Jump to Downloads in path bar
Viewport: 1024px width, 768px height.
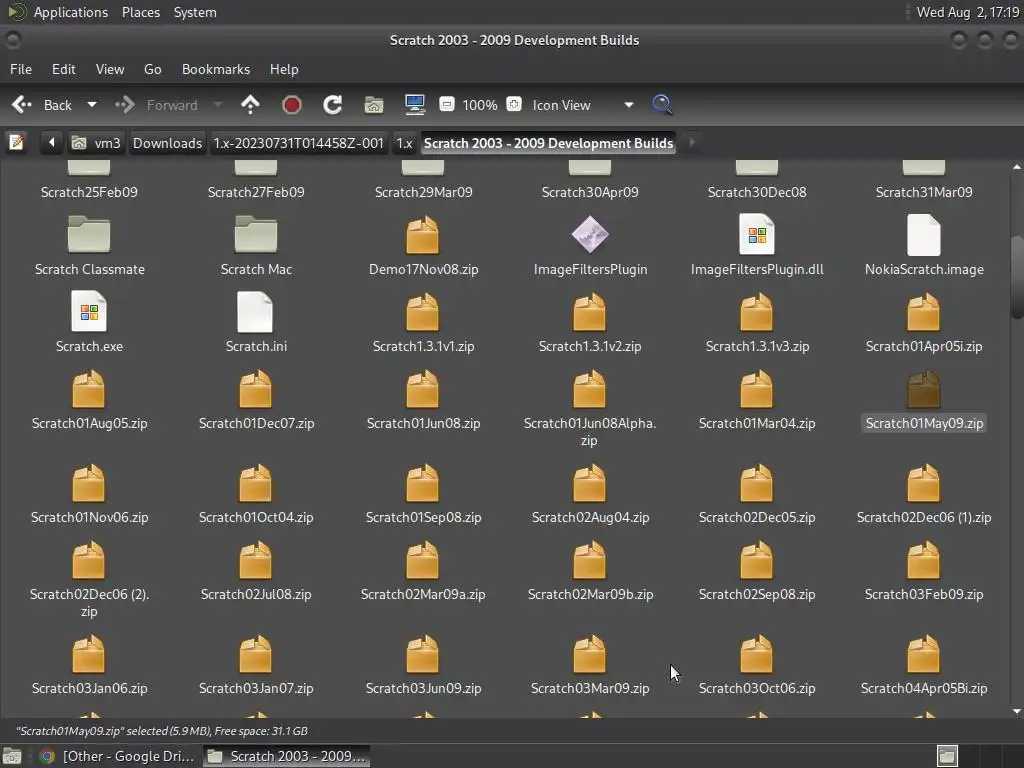pyautogui.click(x=167, y=143)
